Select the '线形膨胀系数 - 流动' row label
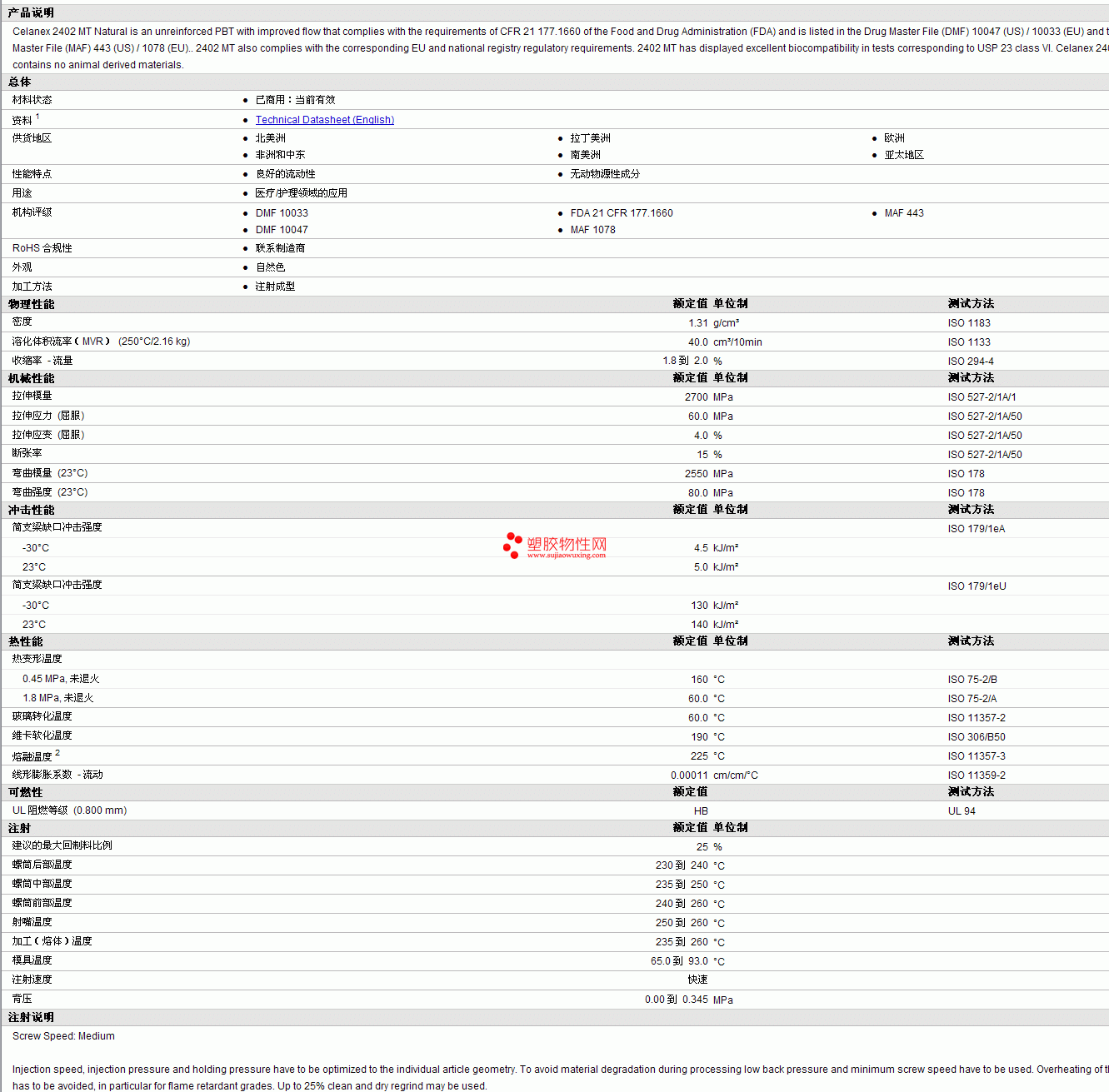The width and height of the screenshot is (1109, 1092). 57,775
